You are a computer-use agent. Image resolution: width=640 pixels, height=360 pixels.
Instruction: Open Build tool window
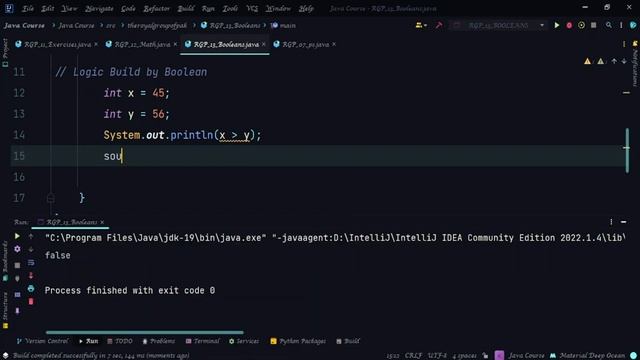(348, 341)
